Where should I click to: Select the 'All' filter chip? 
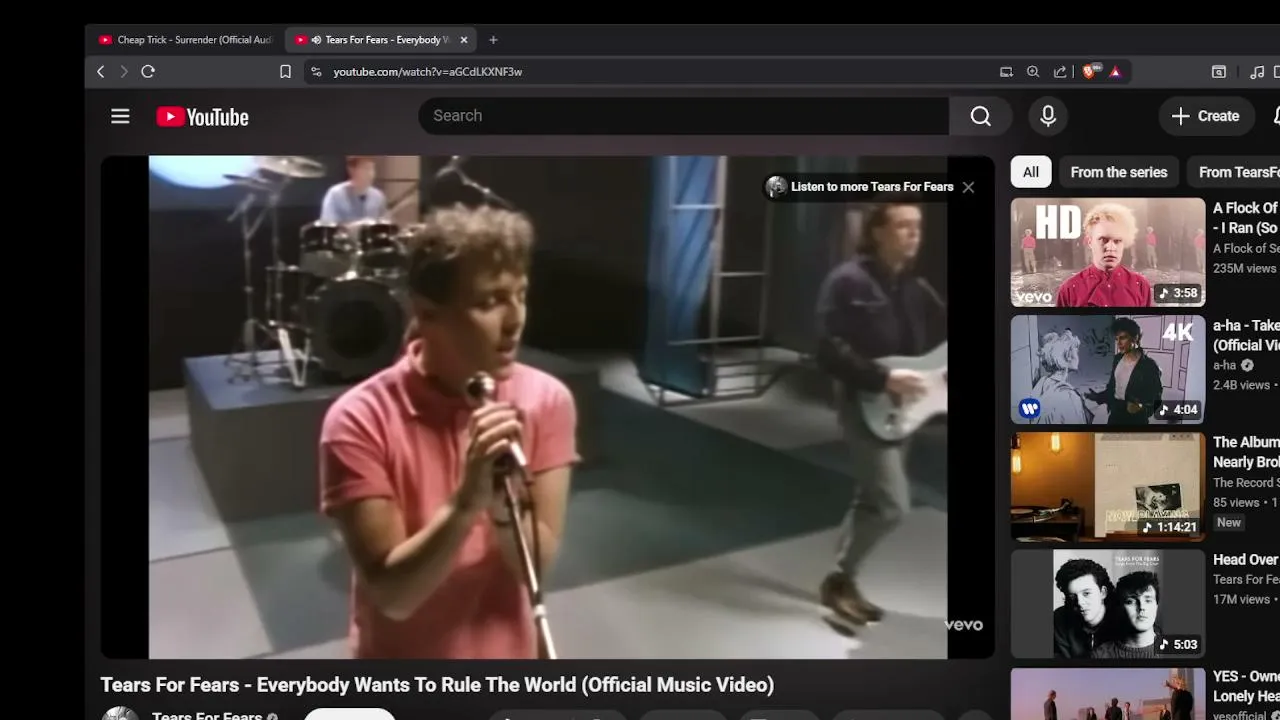(1031, 172)
